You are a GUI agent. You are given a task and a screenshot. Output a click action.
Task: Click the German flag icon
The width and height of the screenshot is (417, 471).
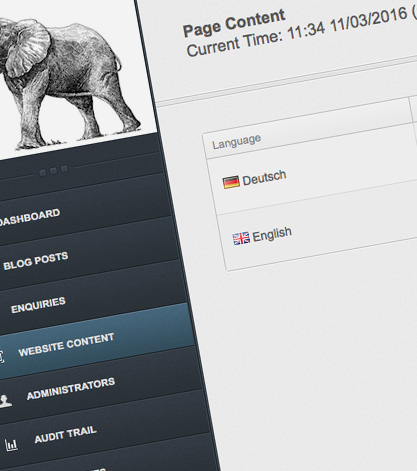231,182
